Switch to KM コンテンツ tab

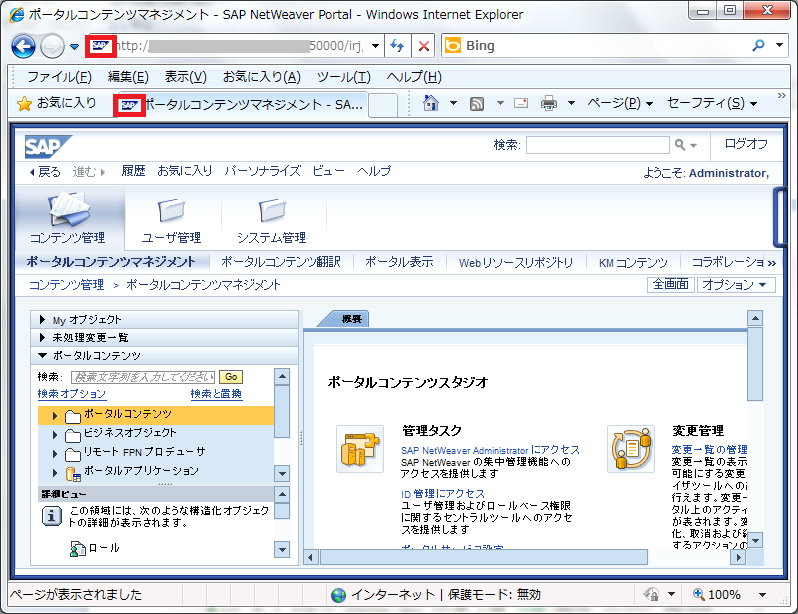coord(633,263)
